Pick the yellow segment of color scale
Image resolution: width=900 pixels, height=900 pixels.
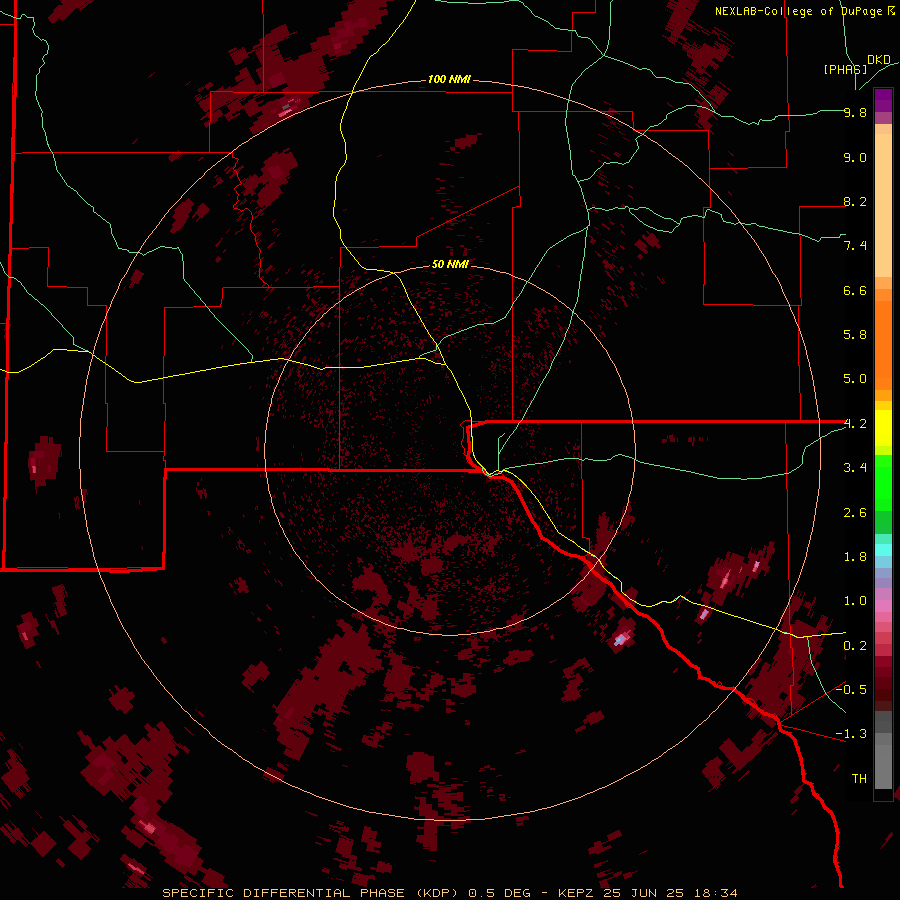click(x=883, y=428)
